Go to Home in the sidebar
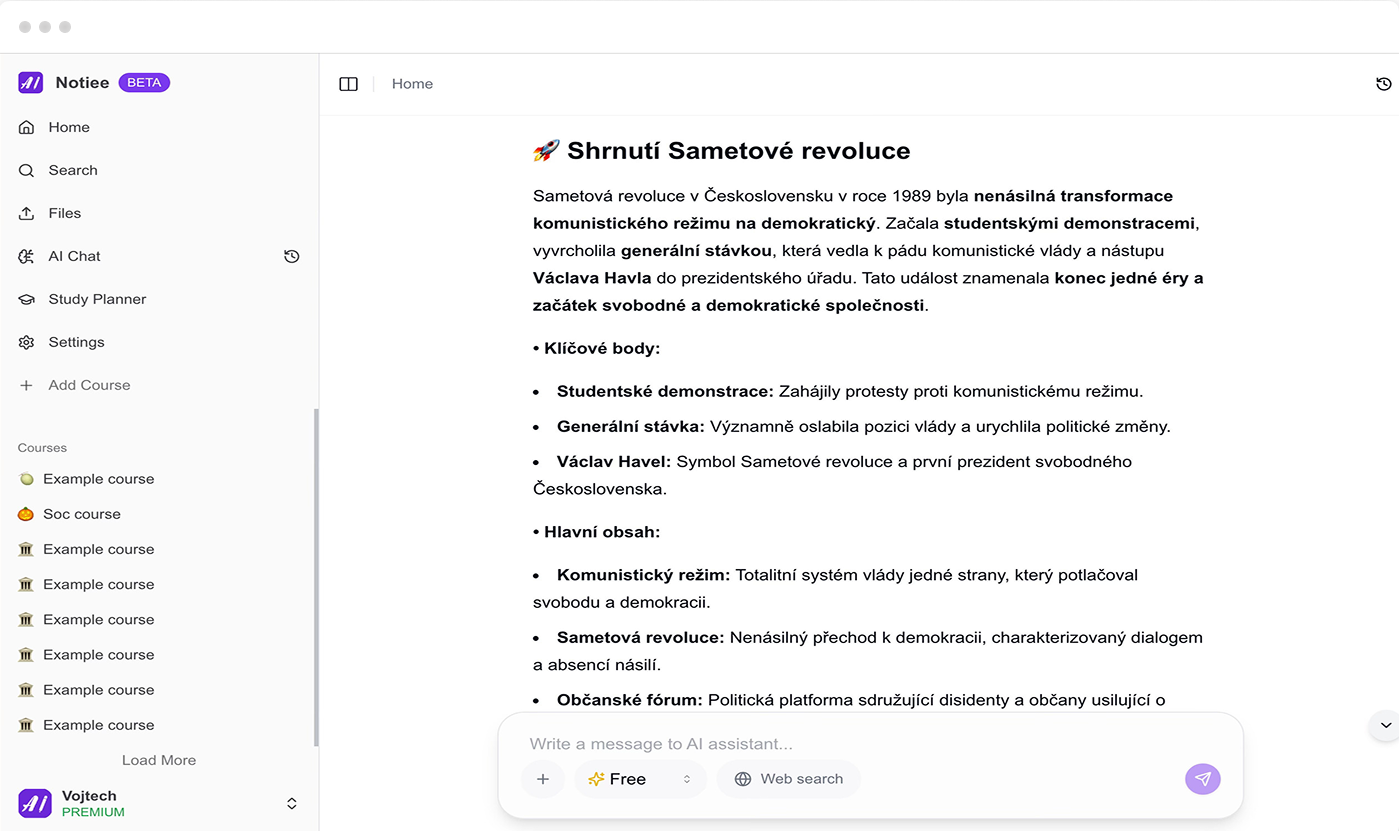1399x831 pixels. [x=68, y=127]
